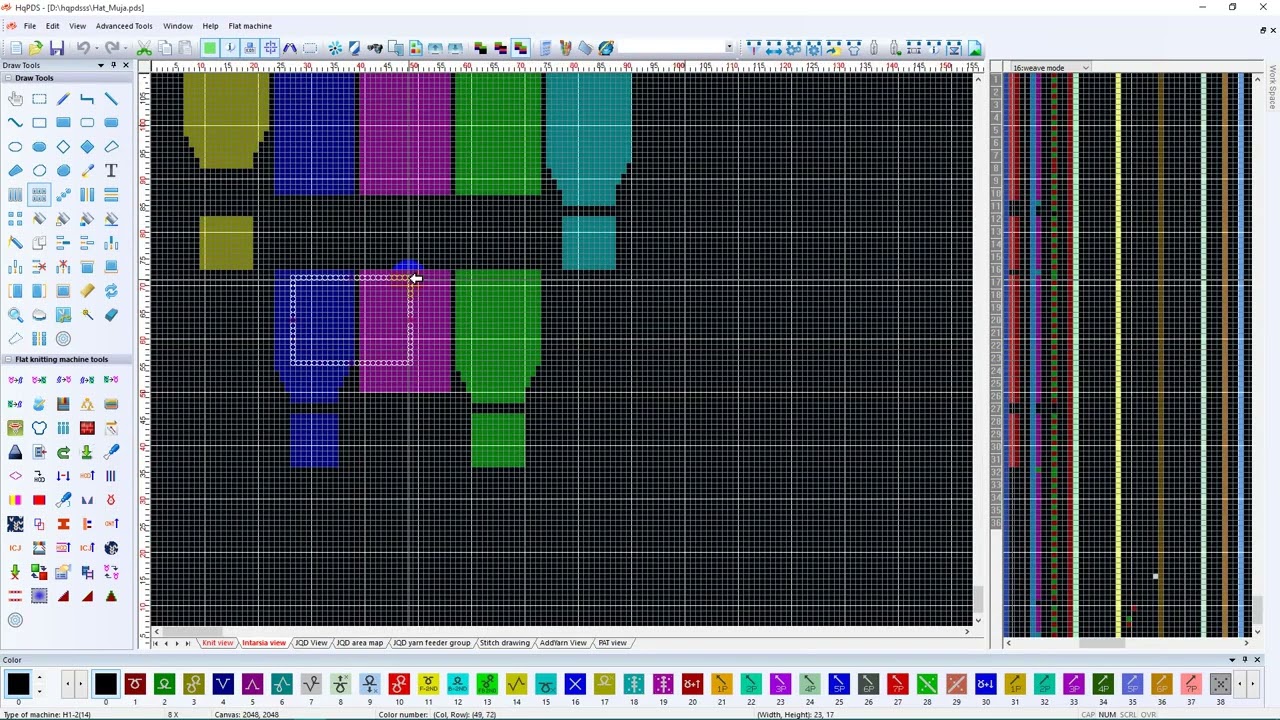Open the Undo history dropdown arrow
Viewport: 1280px width, 720px height.
tap(96, 48)
